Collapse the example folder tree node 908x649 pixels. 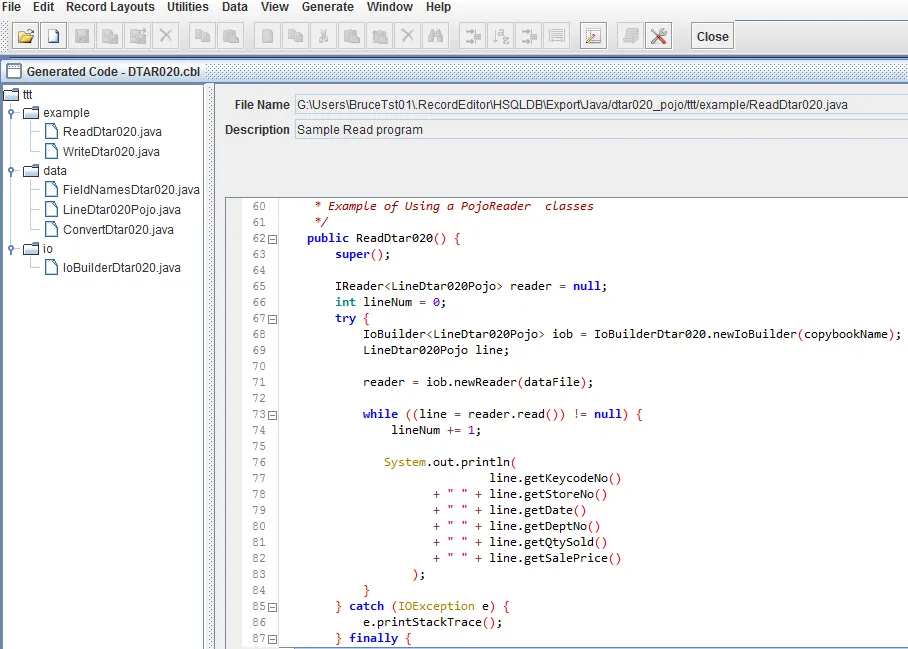pos(11,113)
